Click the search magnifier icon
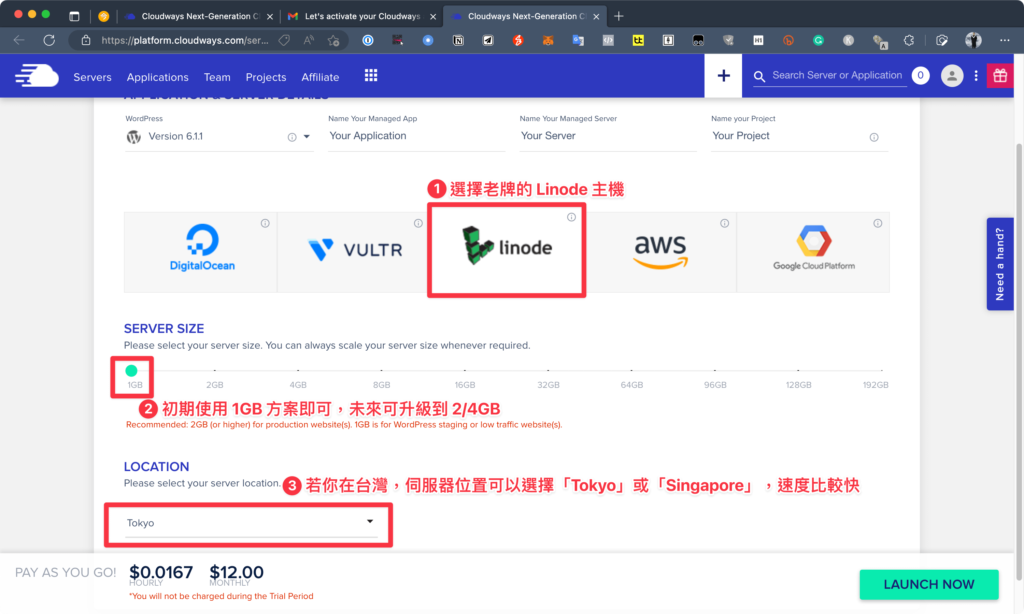 click(759, 76)
